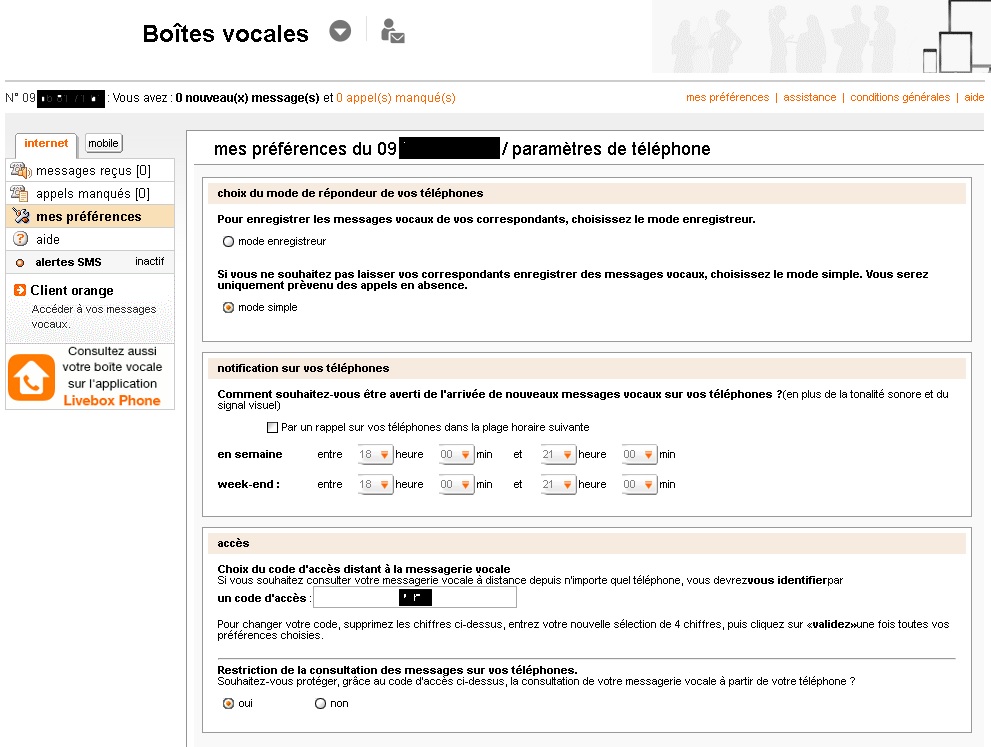Enable the rappel sur vos téléphones checkbox
The height and width of the screenshot is (747, 991).
[272, 428]
